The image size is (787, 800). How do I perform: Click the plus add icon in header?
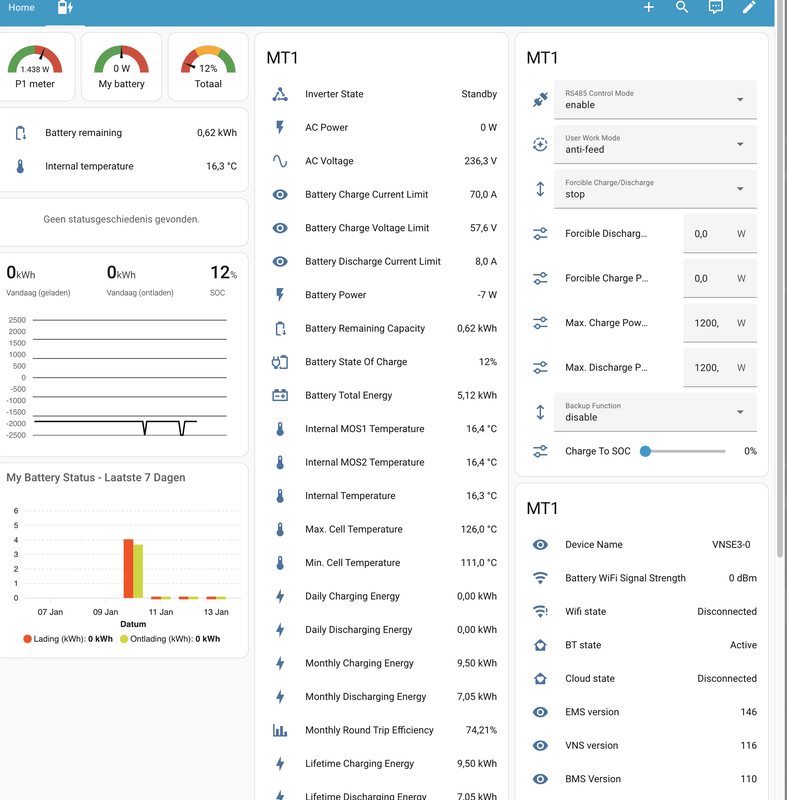(x=648, y=7)
